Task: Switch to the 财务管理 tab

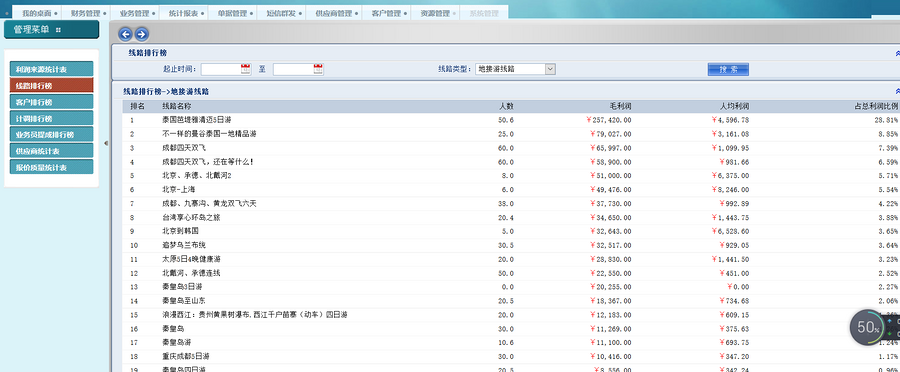Action: point(86,13)
